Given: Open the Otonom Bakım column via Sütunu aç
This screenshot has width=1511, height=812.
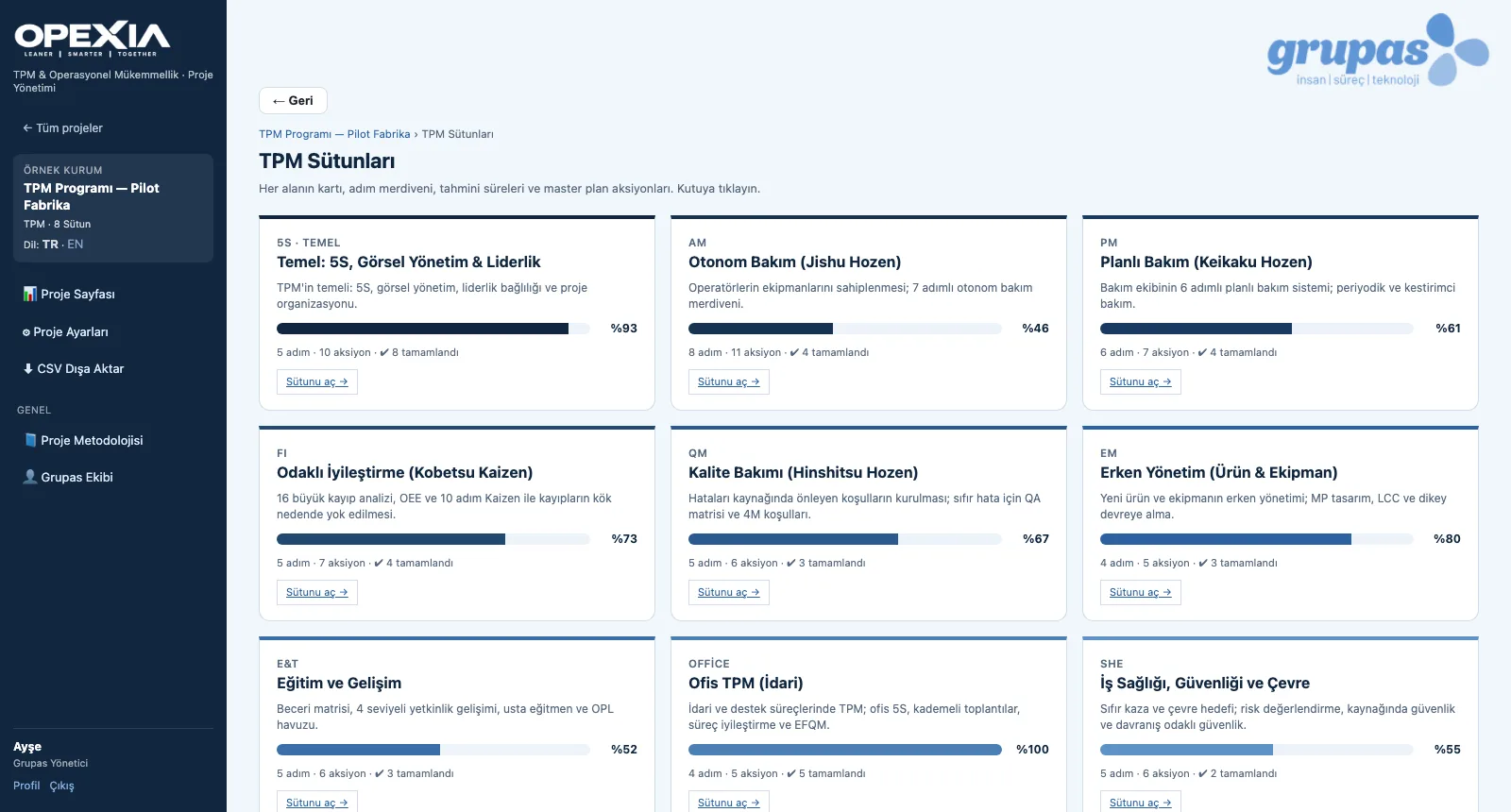Looking at the screenshot, I should click(729, 381).
